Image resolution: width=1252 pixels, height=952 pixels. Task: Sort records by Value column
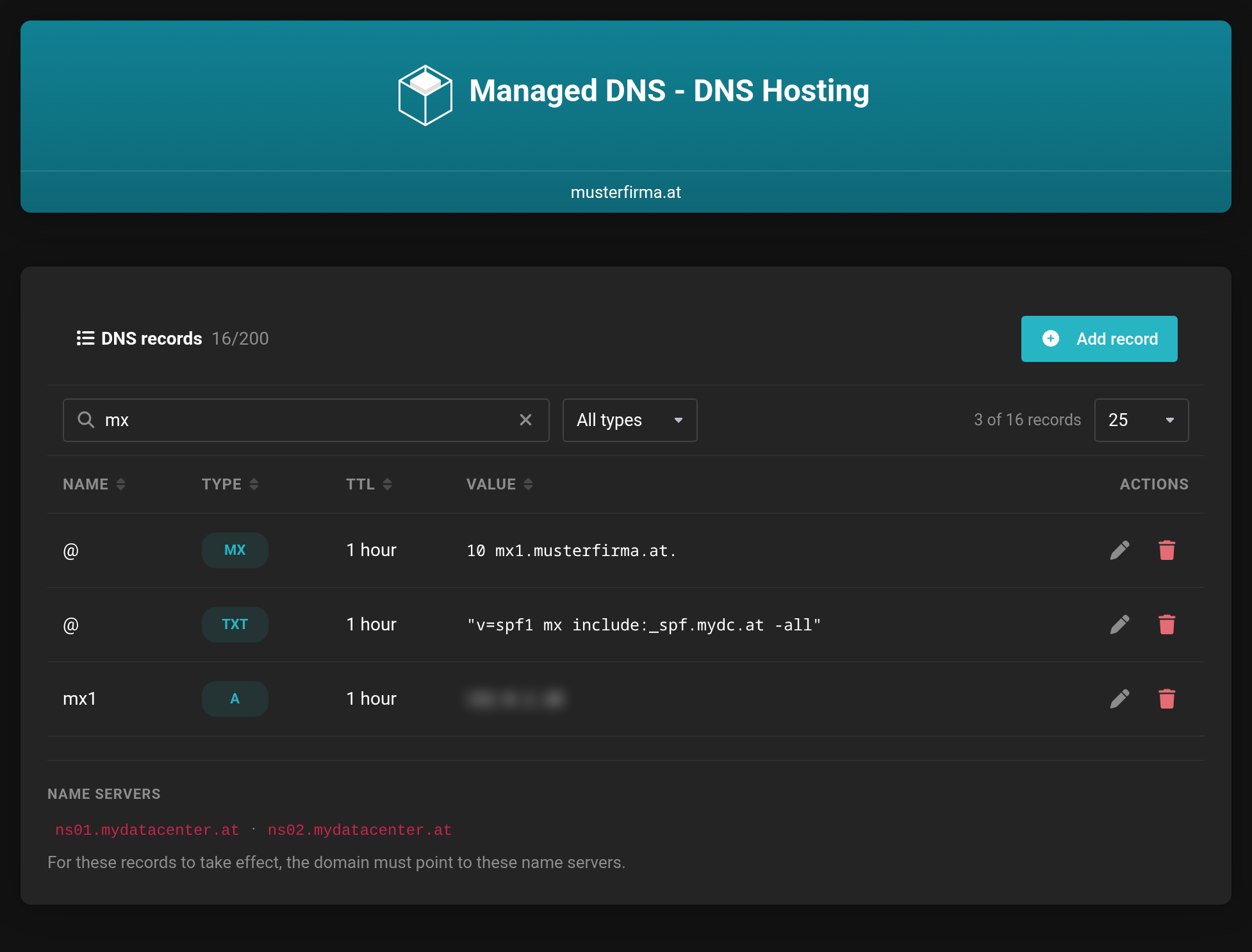500,484
